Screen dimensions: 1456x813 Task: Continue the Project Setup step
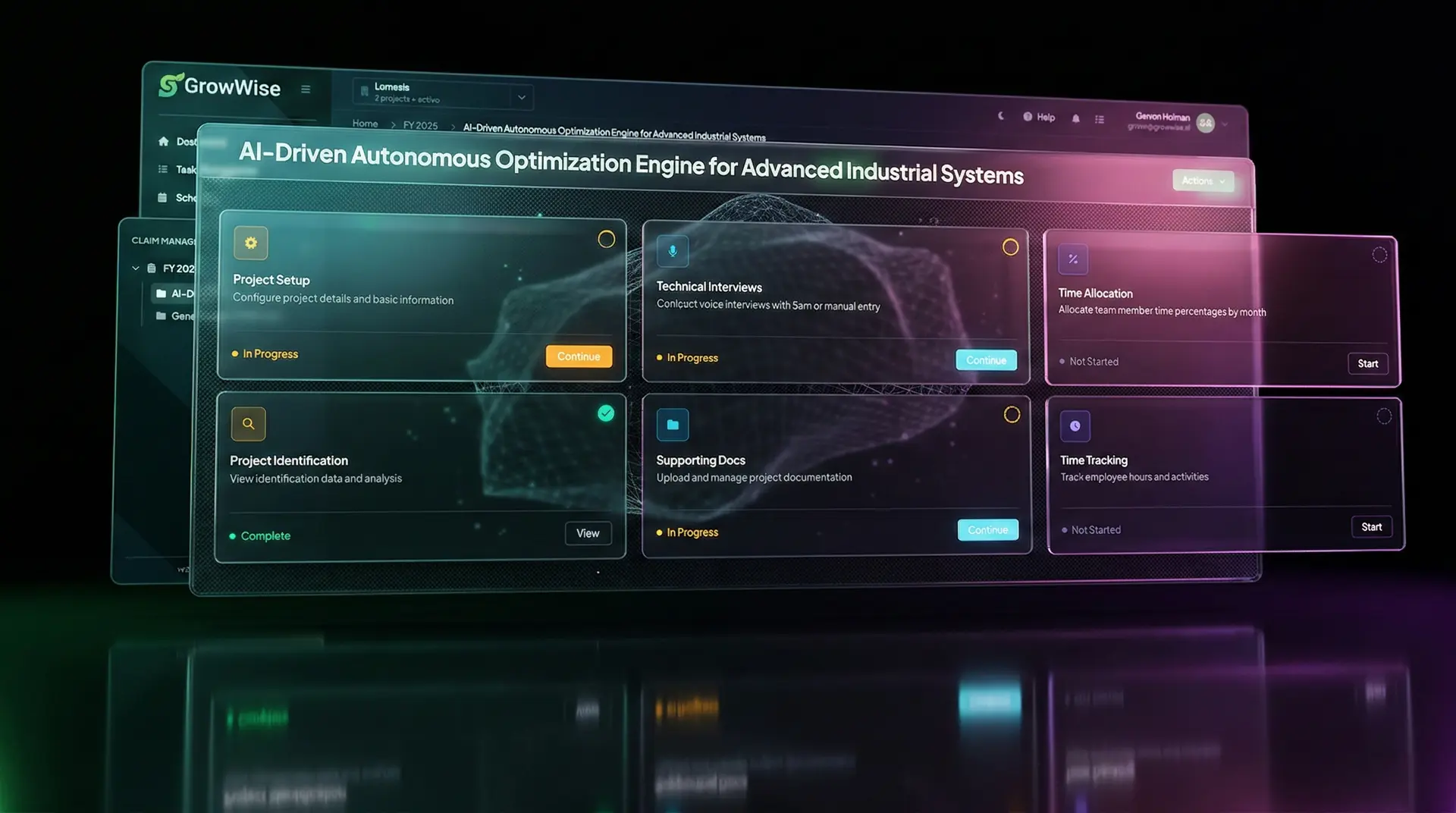pos(579,356)
